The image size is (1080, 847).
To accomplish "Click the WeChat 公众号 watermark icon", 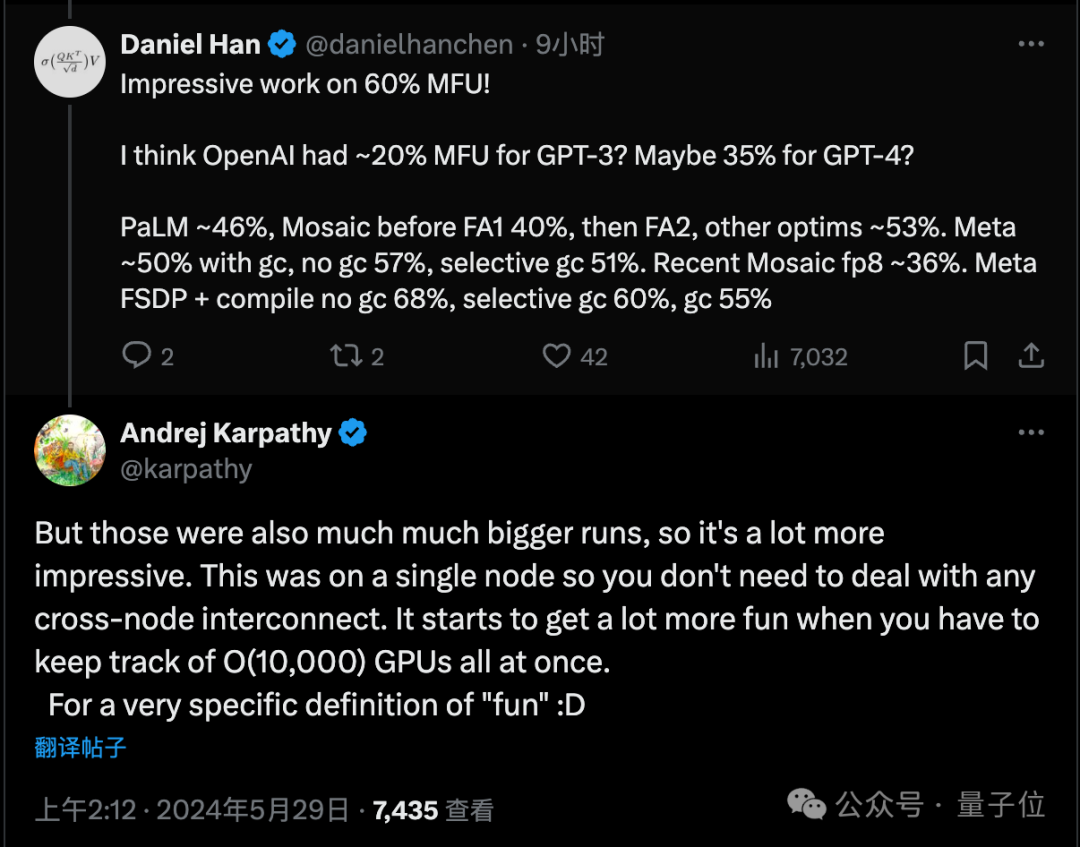I will [807, 804].
